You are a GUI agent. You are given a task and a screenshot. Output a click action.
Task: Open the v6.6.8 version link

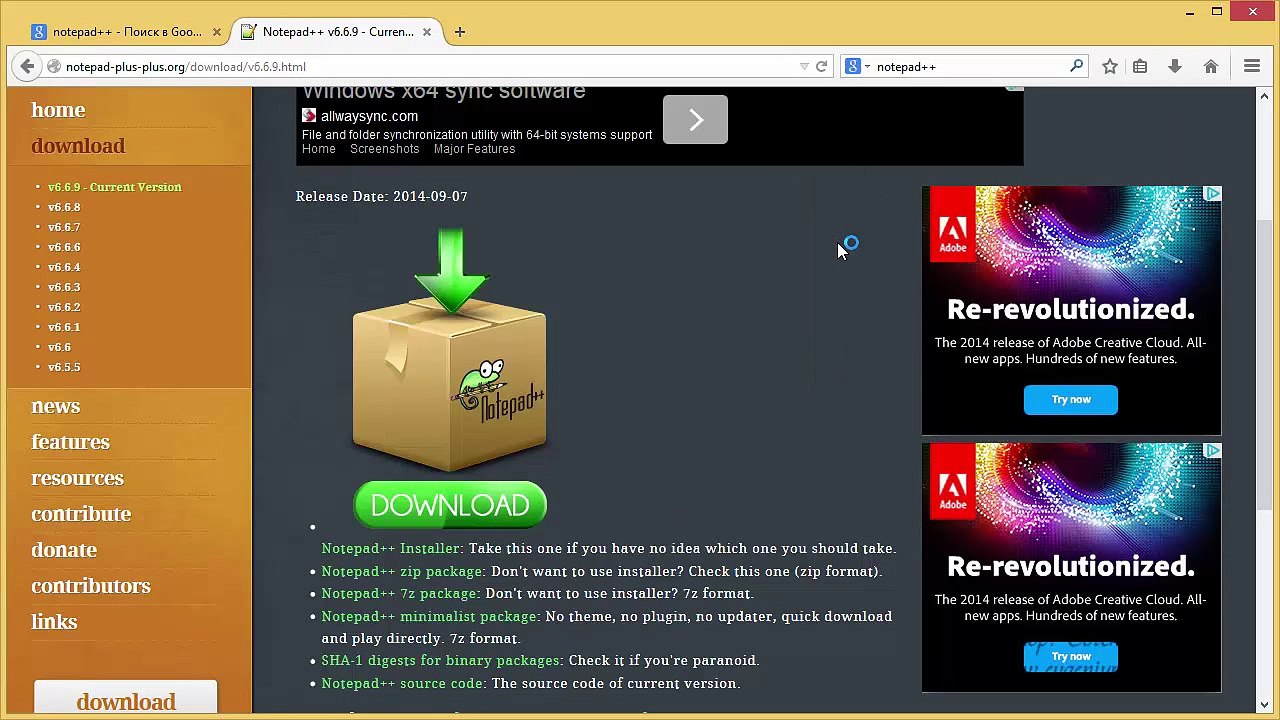(x=64, y=207)
